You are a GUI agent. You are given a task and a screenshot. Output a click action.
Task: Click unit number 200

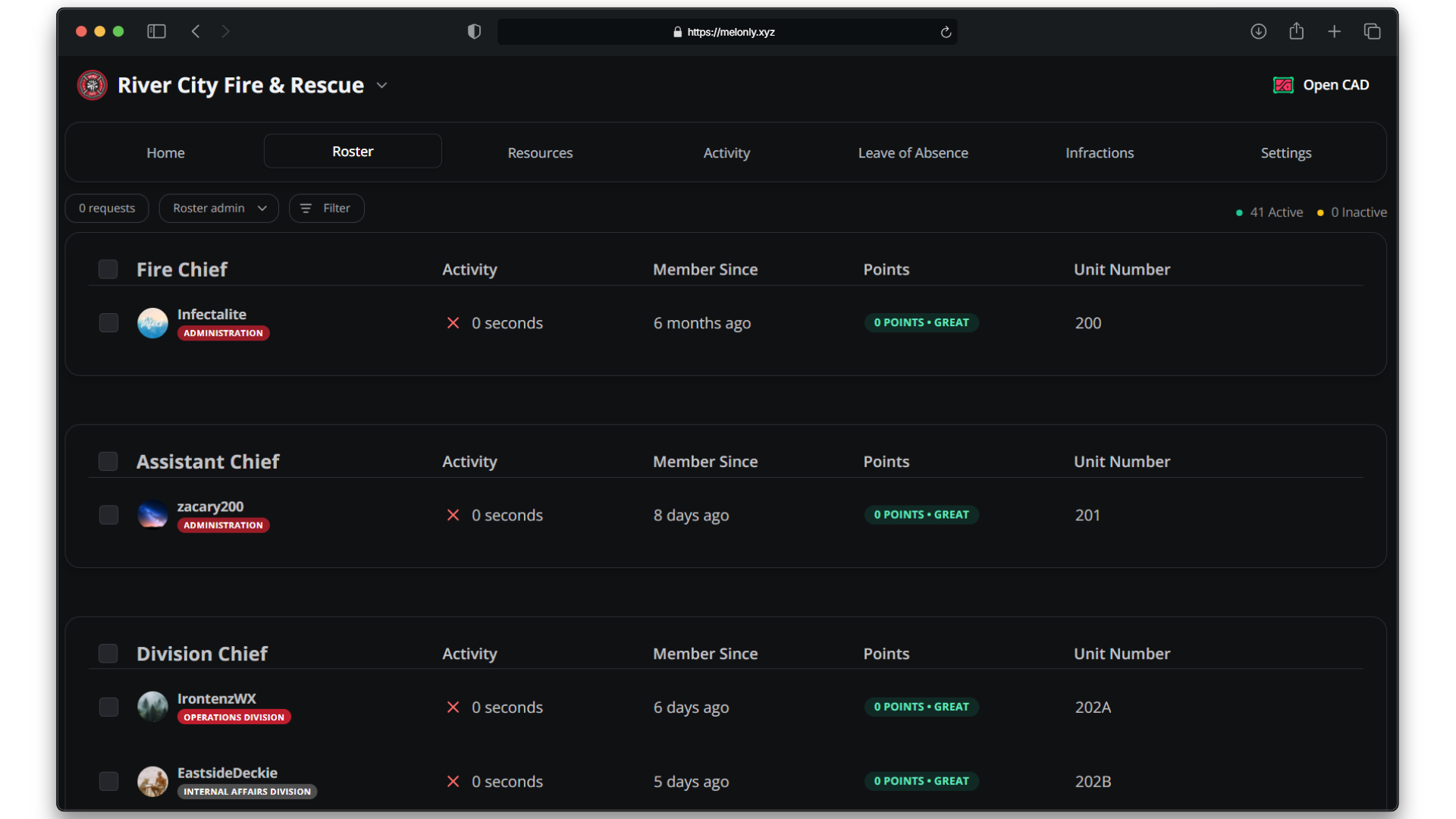coord(1088,323)
